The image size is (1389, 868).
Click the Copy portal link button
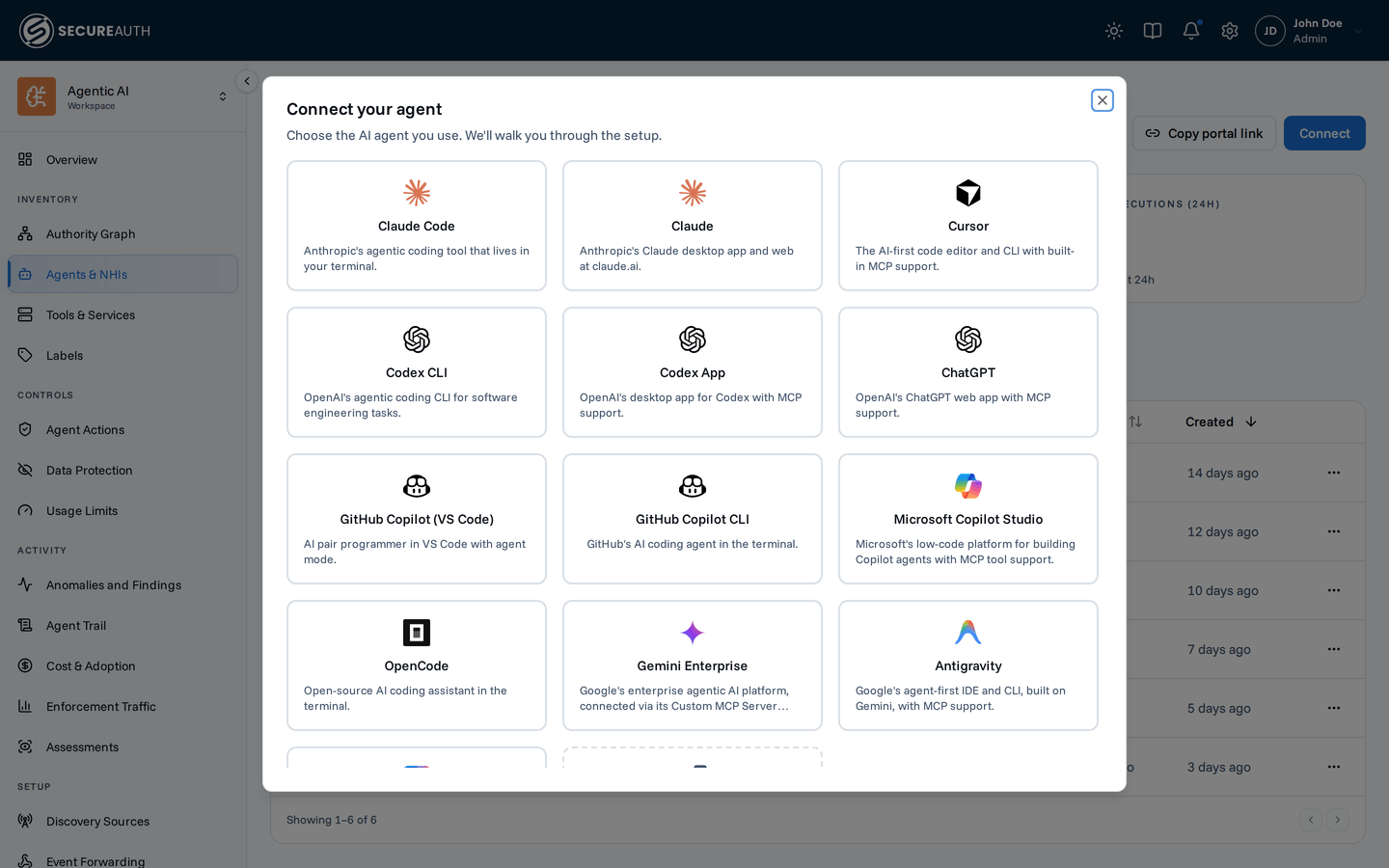coord(1204,133)
